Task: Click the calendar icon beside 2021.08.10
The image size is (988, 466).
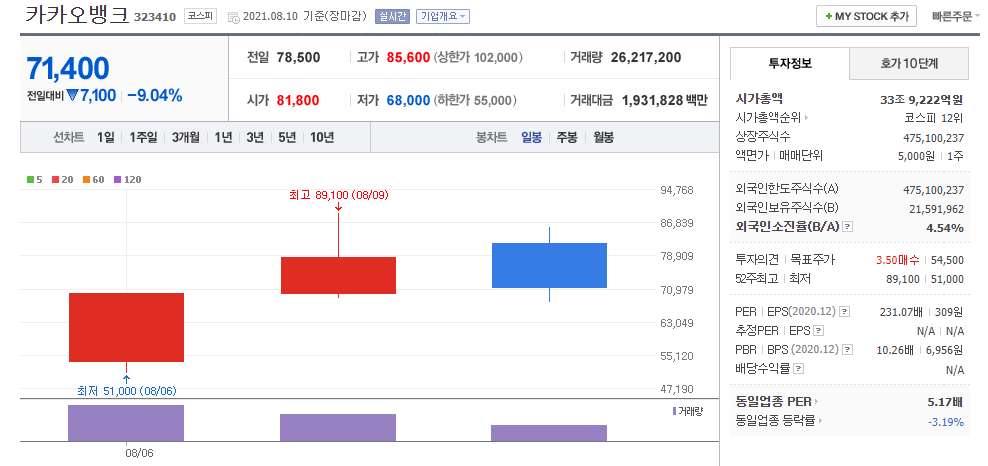Action: pos(233,17)
